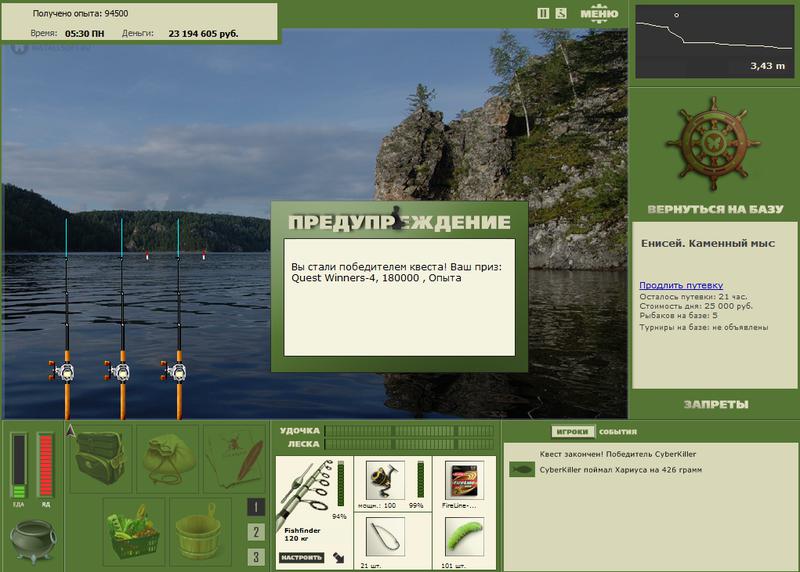Click the third fishing rod reel
The width and height of the screenshot is (800, 572).
tap(174, 371)
